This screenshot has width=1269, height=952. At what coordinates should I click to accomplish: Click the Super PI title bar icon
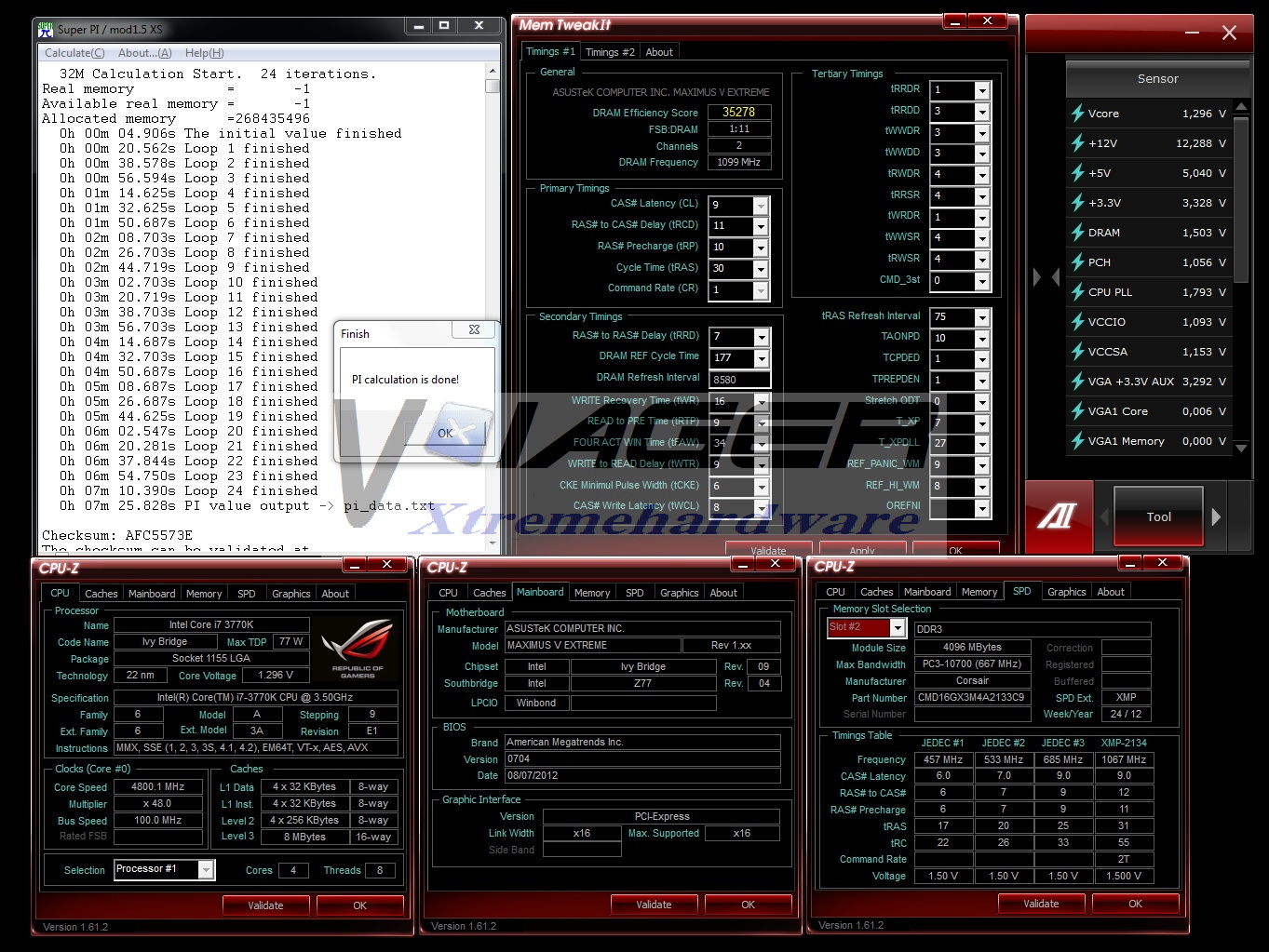46,29
